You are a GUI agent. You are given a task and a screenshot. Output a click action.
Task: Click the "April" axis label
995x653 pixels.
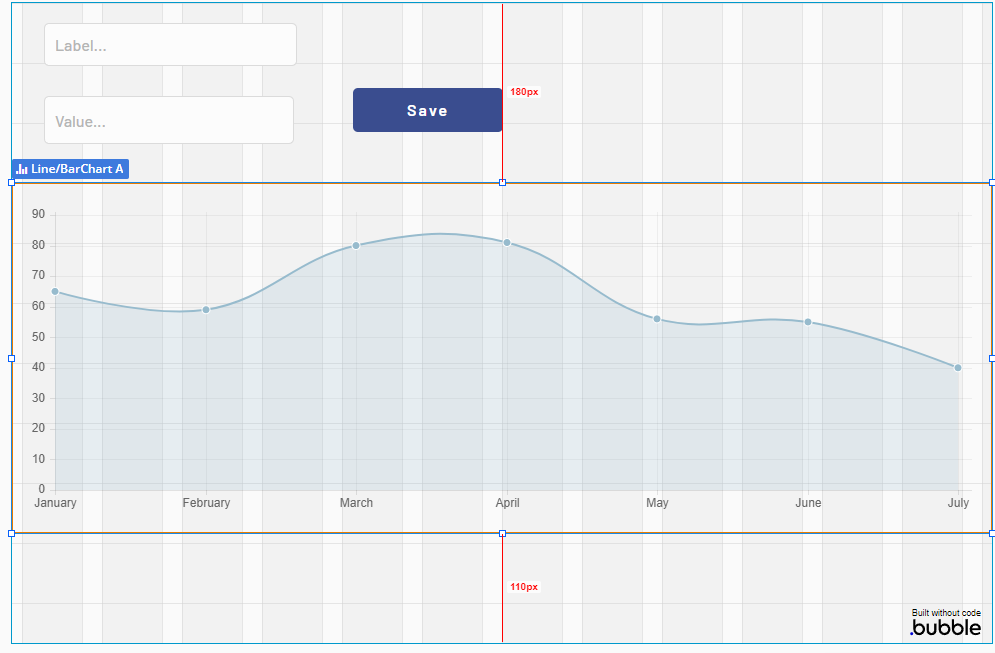coord(507,503)
